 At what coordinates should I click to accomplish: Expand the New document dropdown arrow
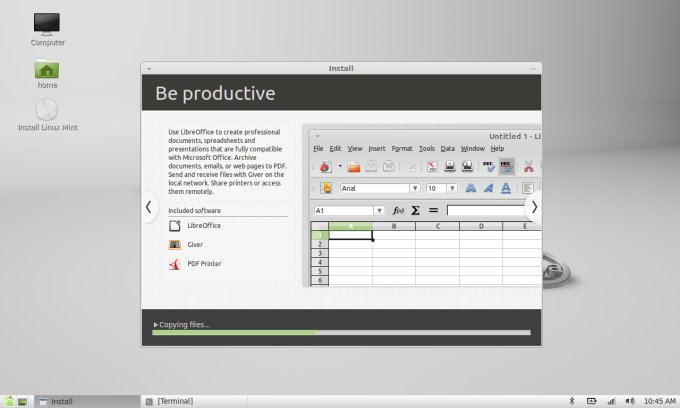coord(340,166)
